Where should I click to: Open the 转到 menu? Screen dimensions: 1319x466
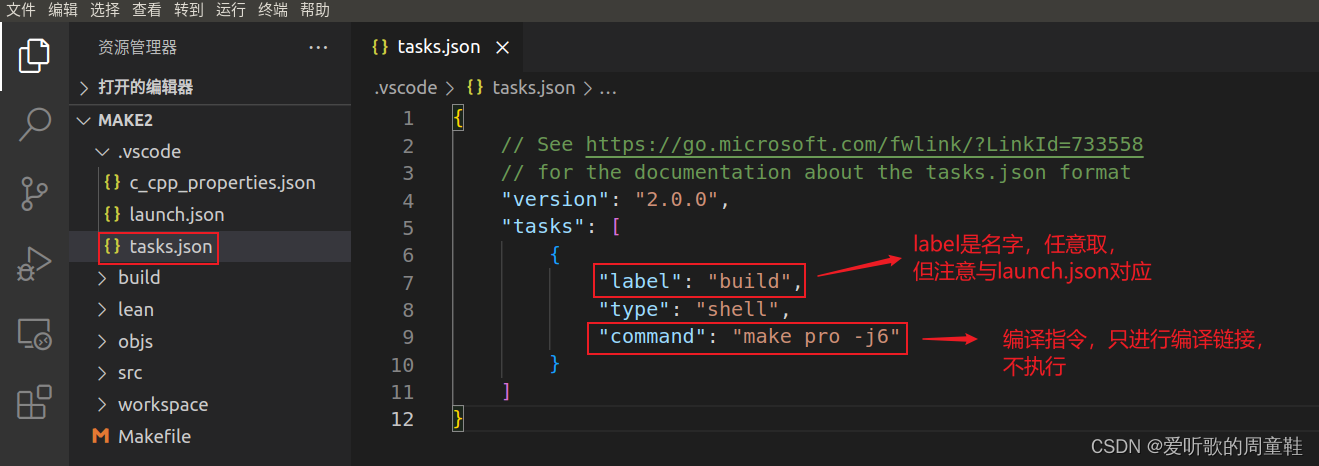[189, 10]
